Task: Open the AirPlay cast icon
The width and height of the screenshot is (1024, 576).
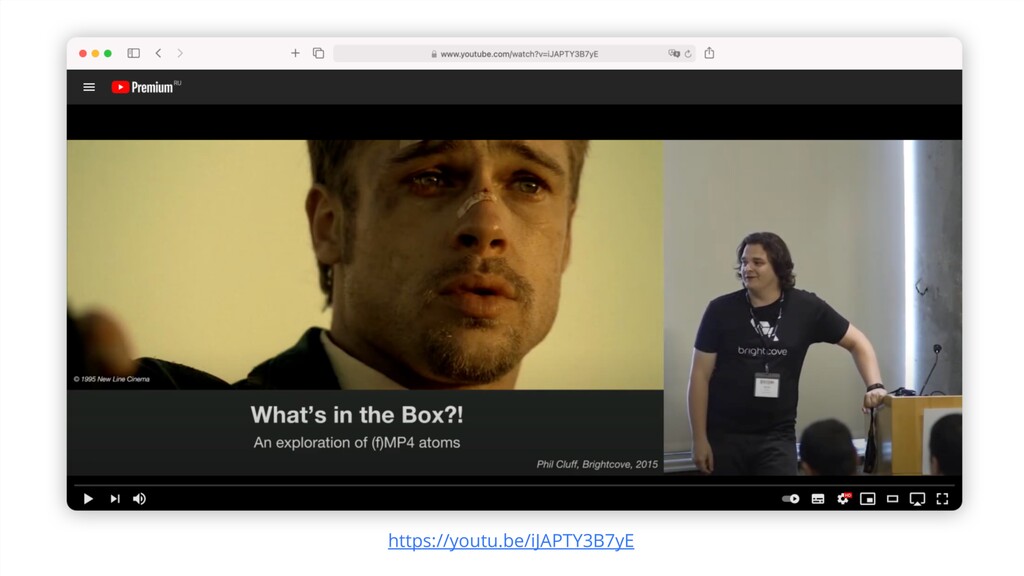Action: pyautogui.click(x=917, y=500)
